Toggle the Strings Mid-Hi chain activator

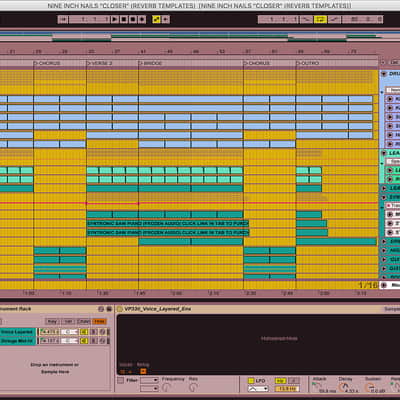pos(84,341)
